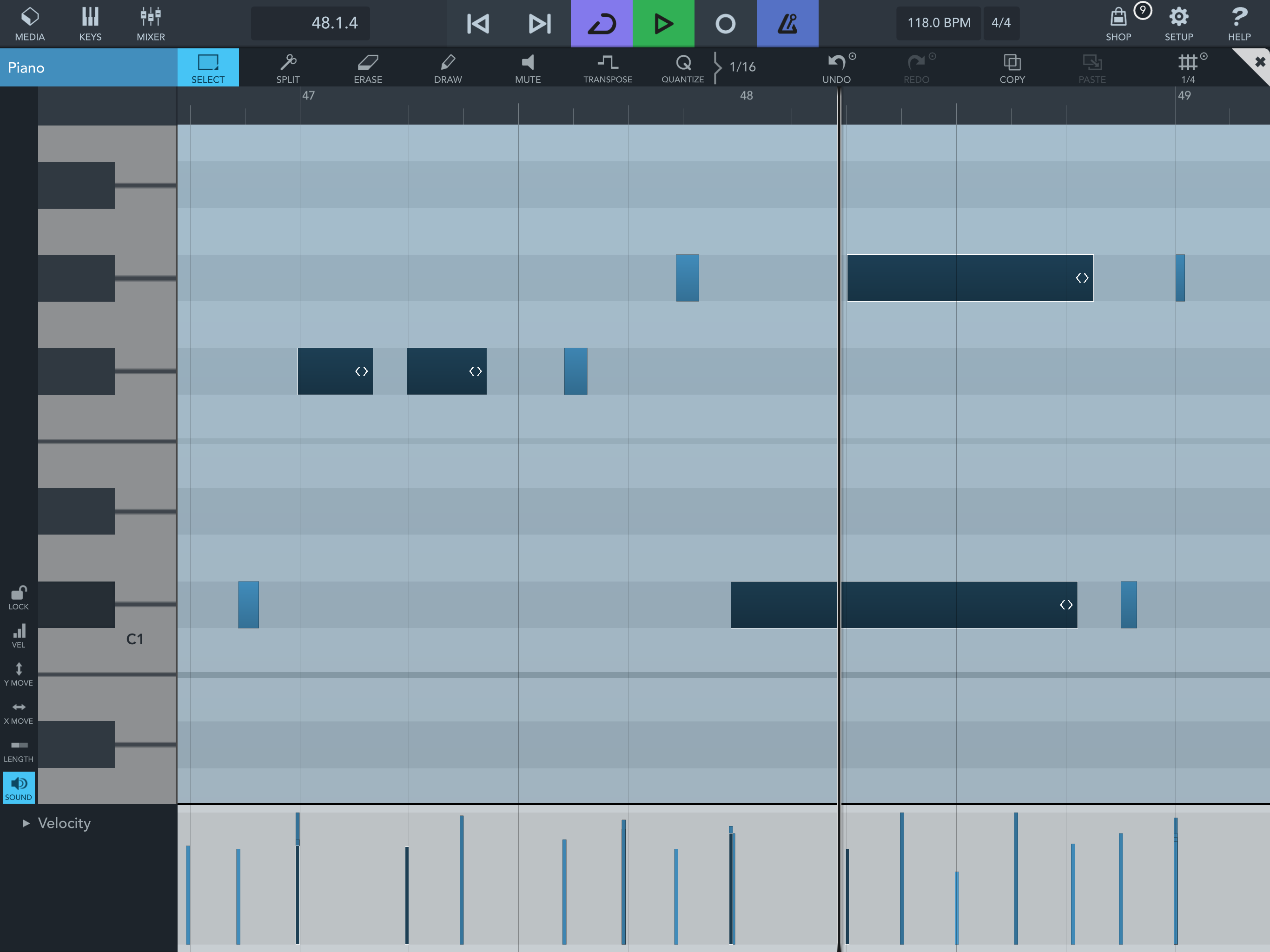Open the Transpose tool
The height and width of the screenshot is (952, 1270).
pyautogui.click(x=608, y=68)
